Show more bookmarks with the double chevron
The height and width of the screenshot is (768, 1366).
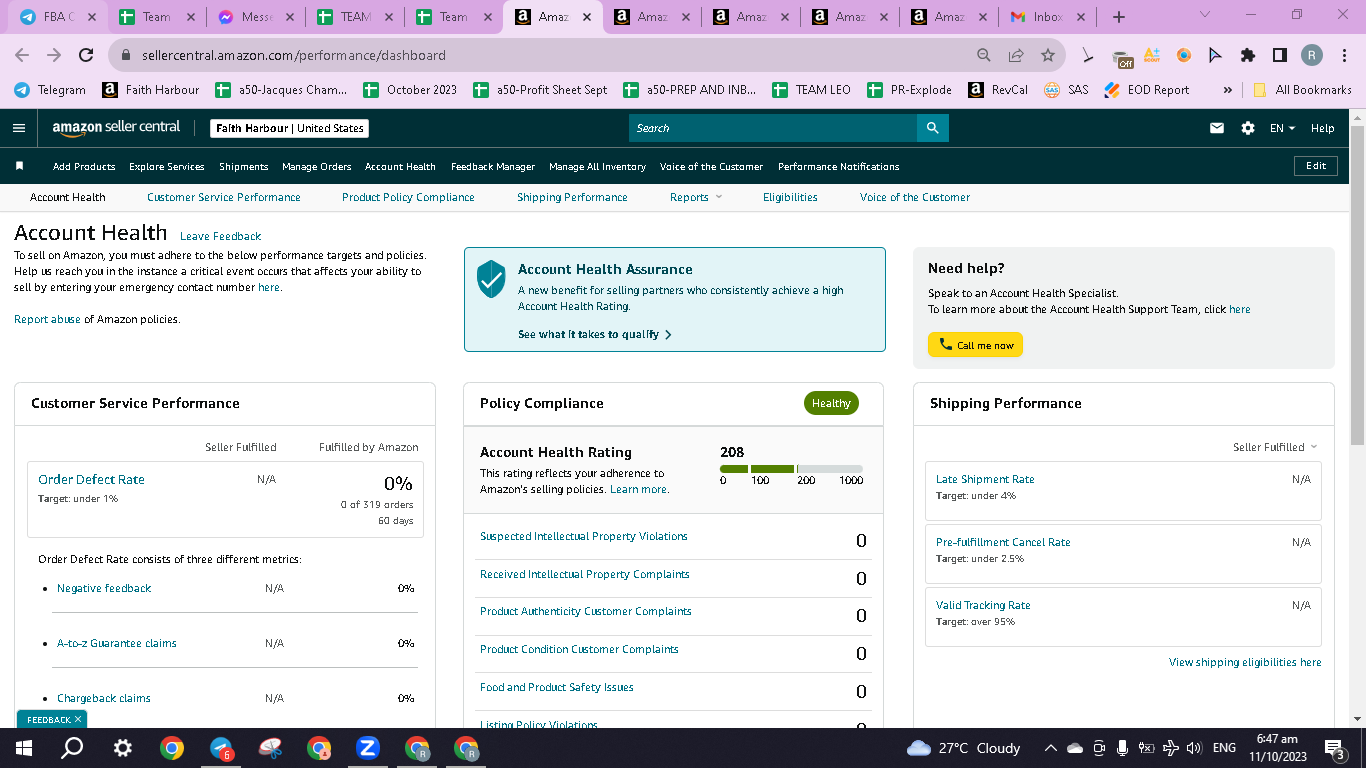1227,90
